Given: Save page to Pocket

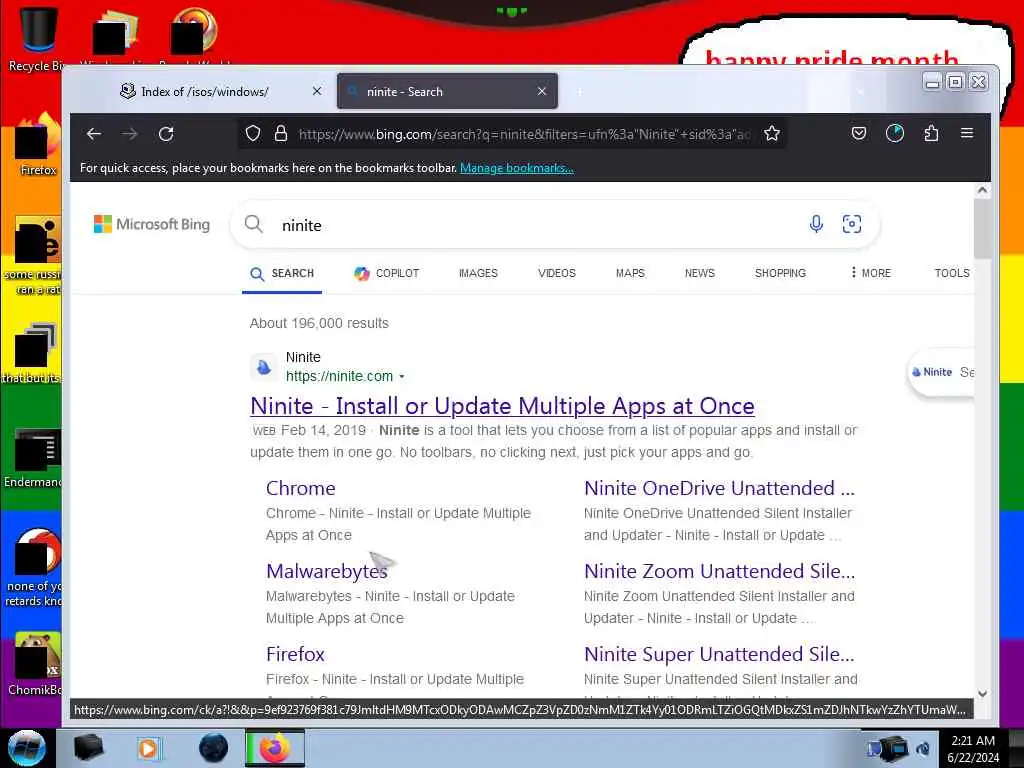Looking at the screenshot, I should click(859, 134).
